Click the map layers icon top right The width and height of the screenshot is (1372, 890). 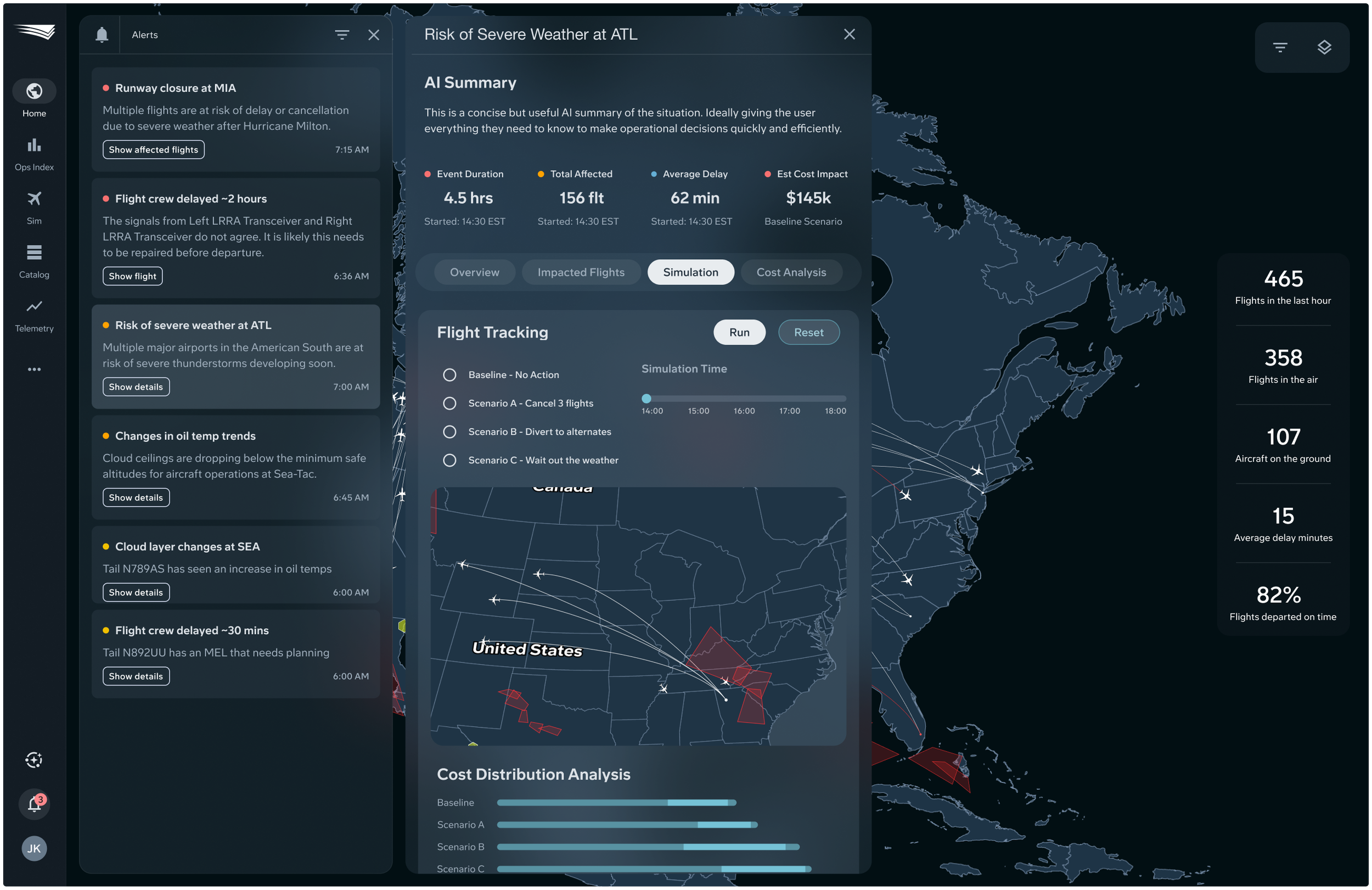coord(1324,47)
